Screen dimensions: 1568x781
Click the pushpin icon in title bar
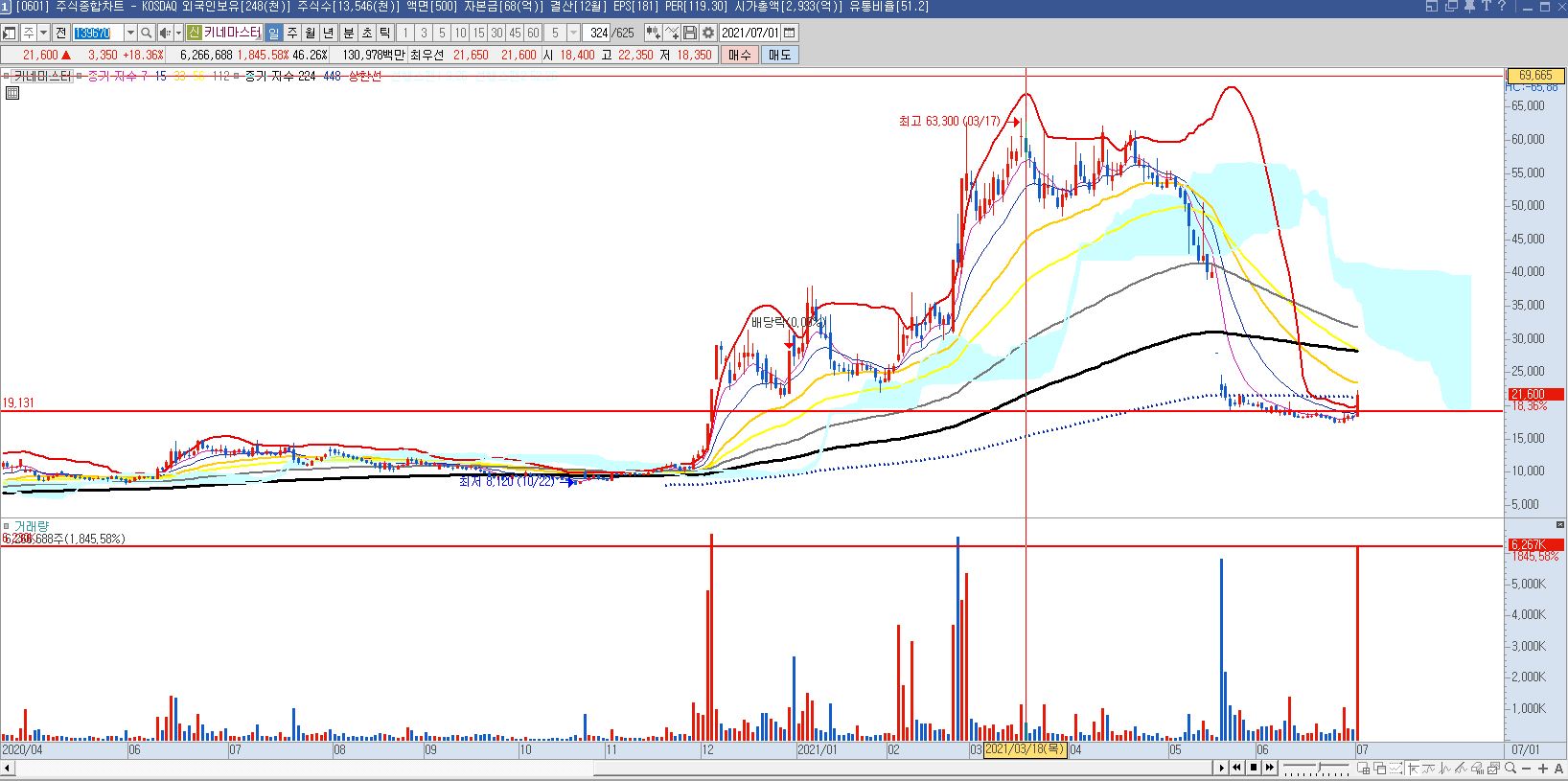pos(1469,7)
